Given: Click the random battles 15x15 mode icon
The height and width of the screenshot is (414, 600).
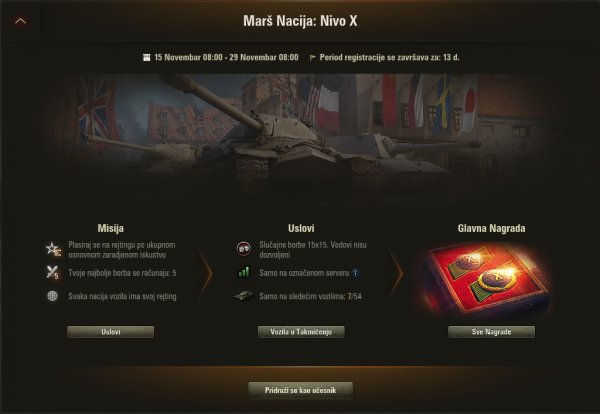Looking at the screenshot, I should (x=243, y=249).
